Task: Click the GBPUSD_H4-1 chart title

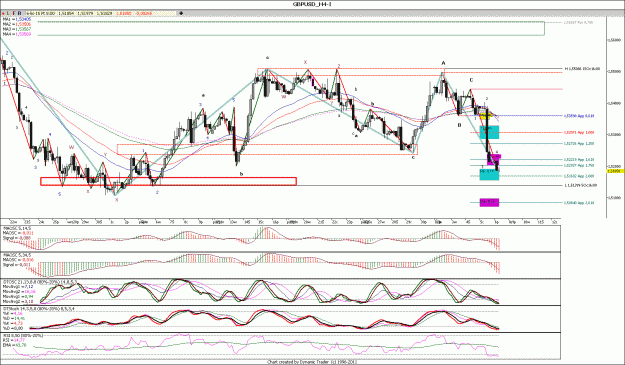Action: 312,4
